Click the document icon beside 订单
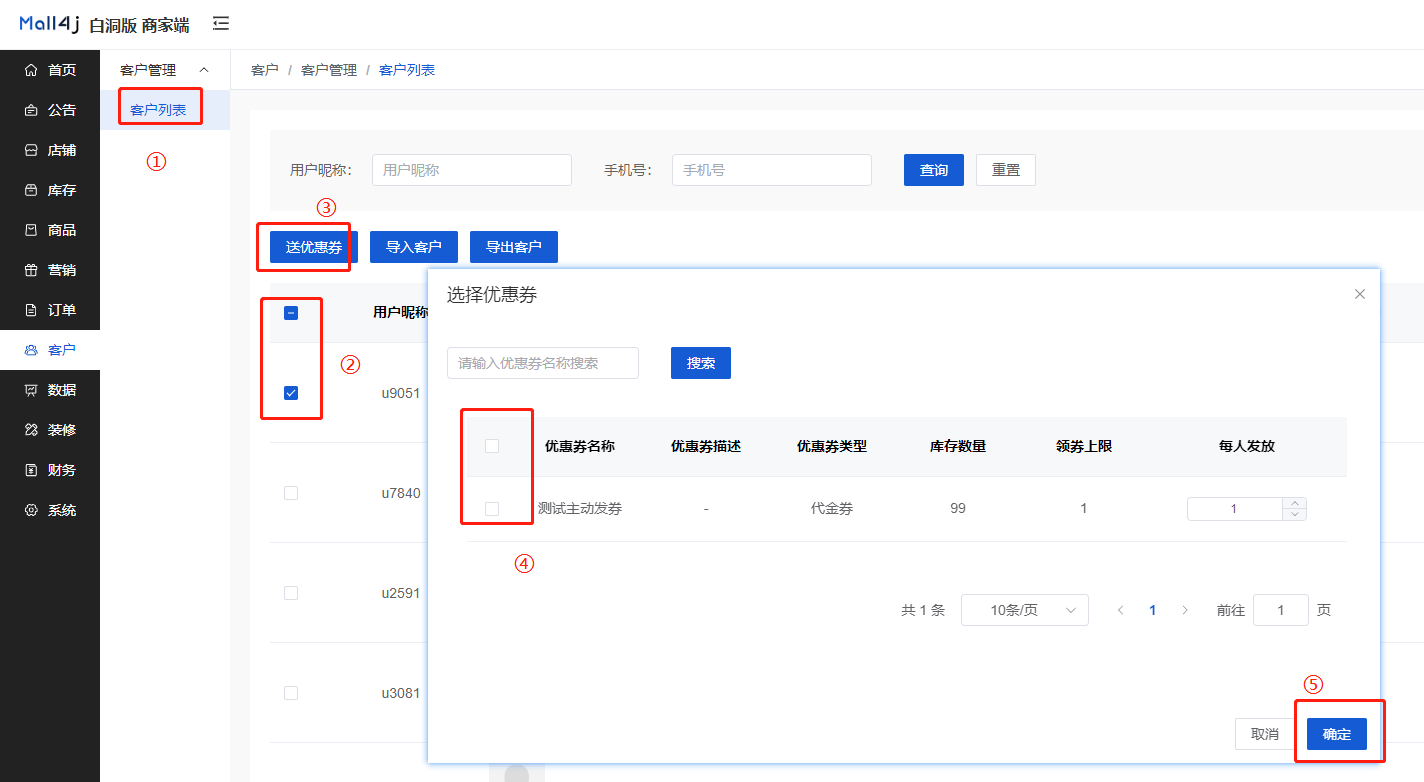 pyautogui.click(x=31, y=310)
